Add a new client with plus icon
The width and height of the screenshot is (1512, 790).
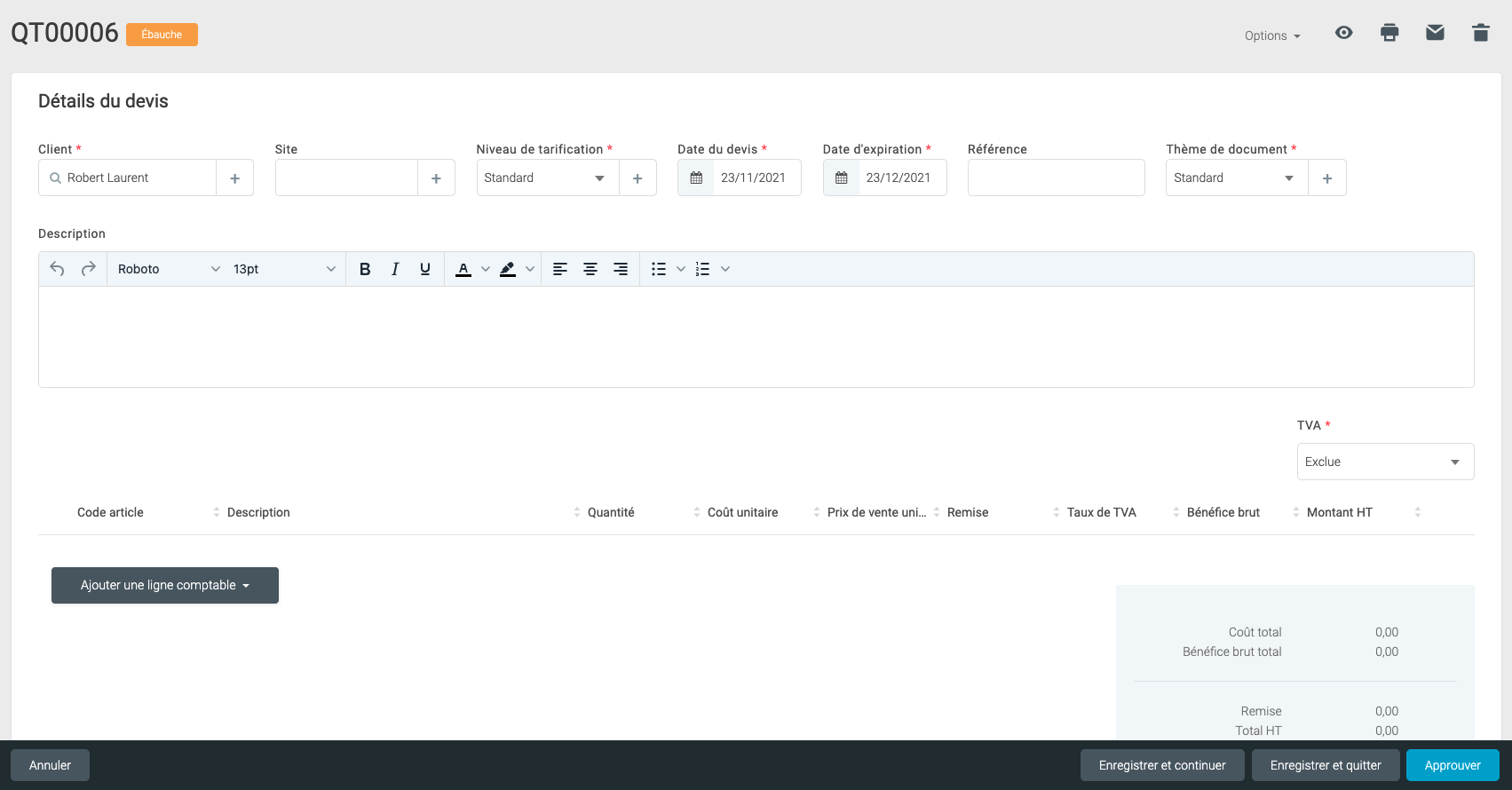pos(235,178)
